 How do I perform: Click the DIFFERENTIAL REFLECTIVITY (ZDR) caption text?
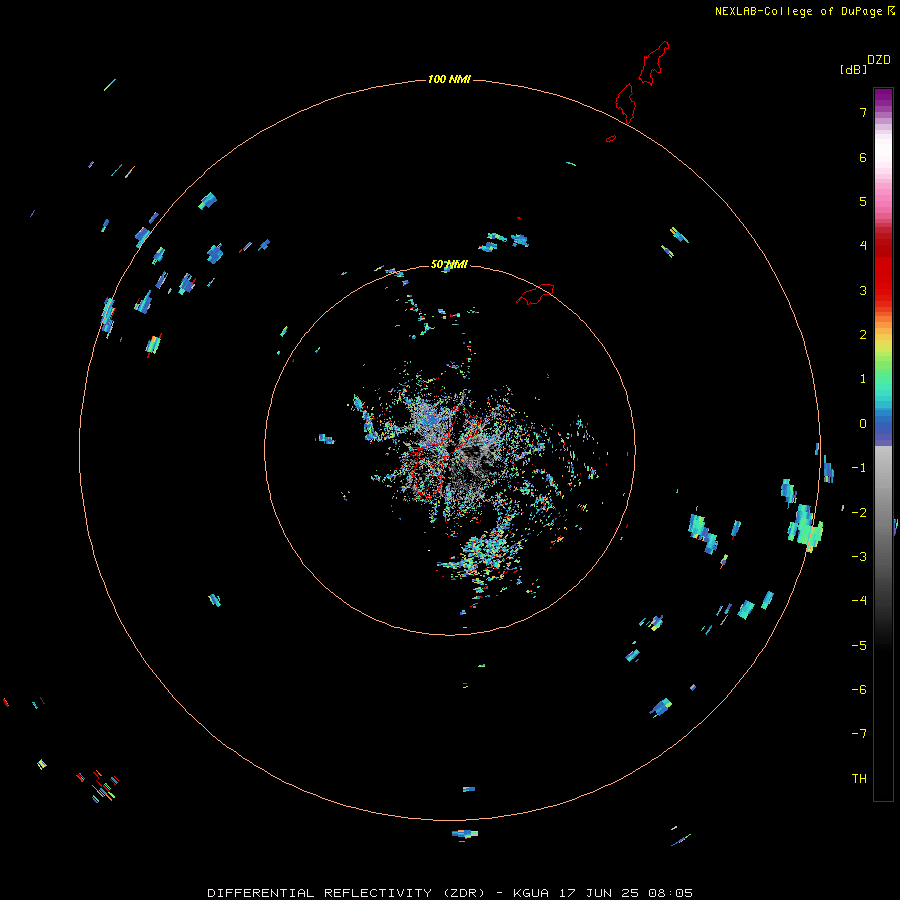point(346,893)
